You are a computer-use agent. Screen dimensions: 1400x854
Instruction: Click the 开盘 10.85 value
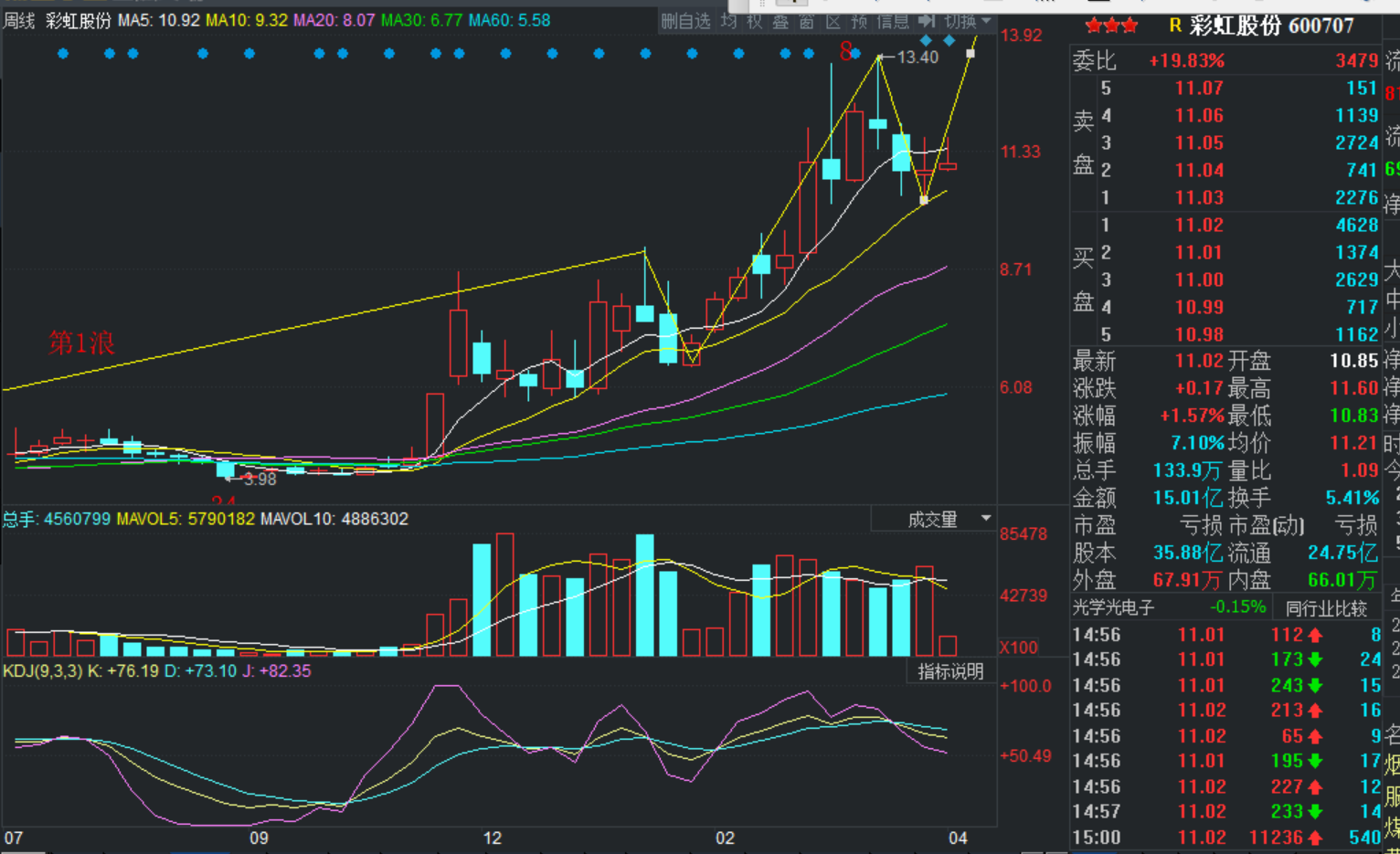click(x=1353, y=362)
